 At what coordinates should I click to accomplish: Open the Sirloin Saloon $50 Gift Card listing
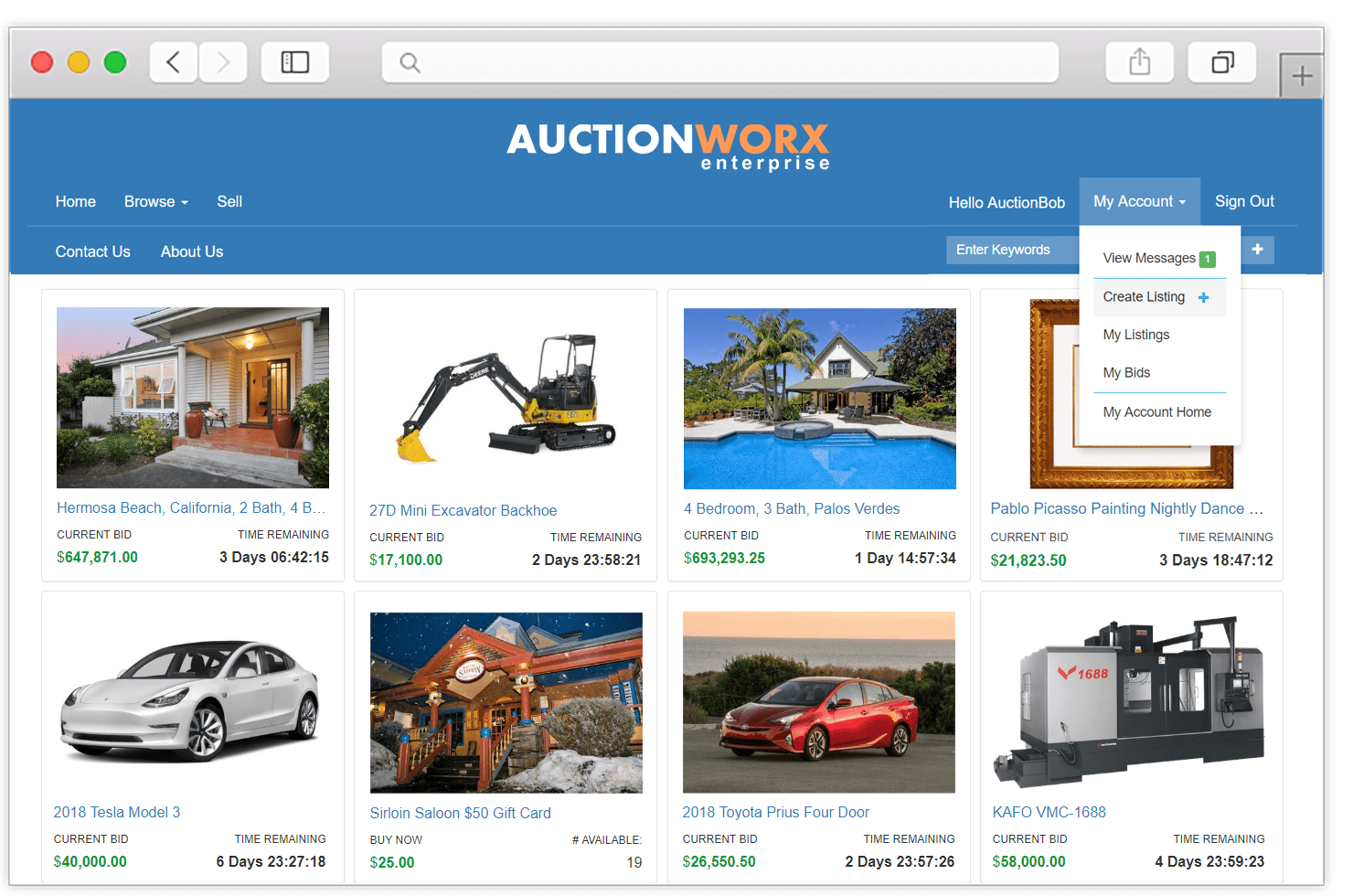pos(460,813)
